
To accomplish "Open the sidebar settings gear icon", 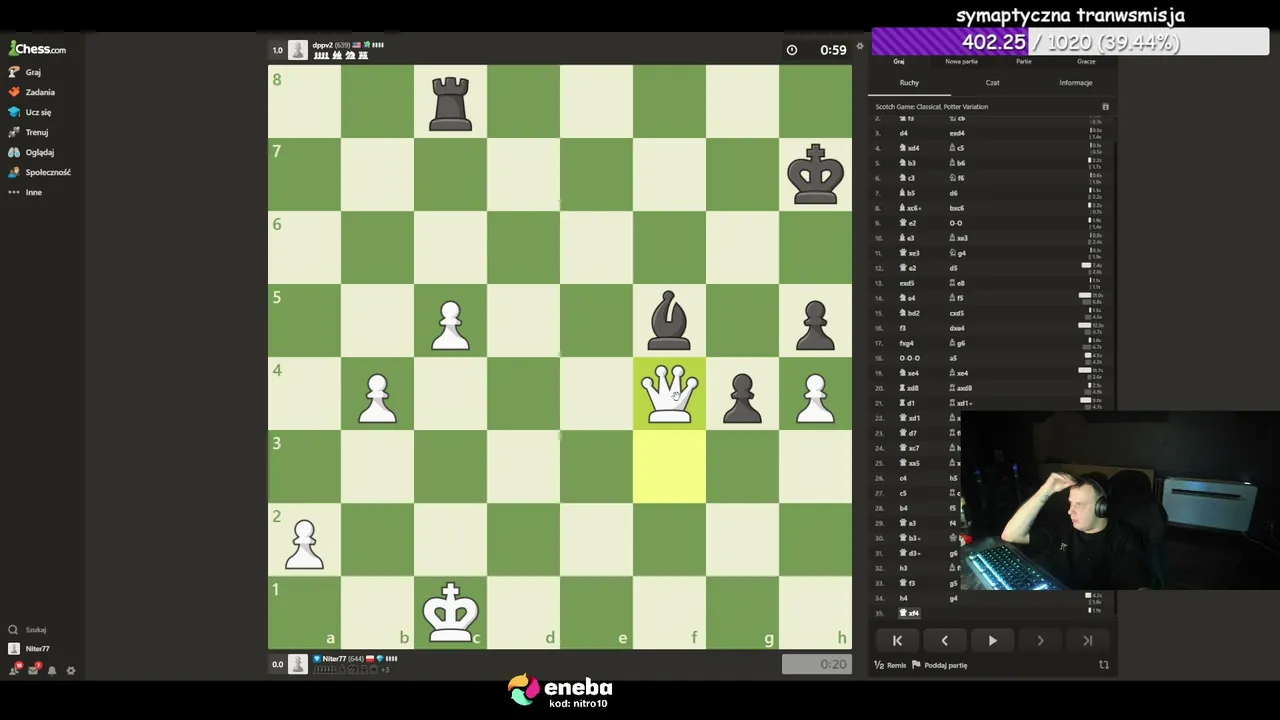I will tap(71, 670).
